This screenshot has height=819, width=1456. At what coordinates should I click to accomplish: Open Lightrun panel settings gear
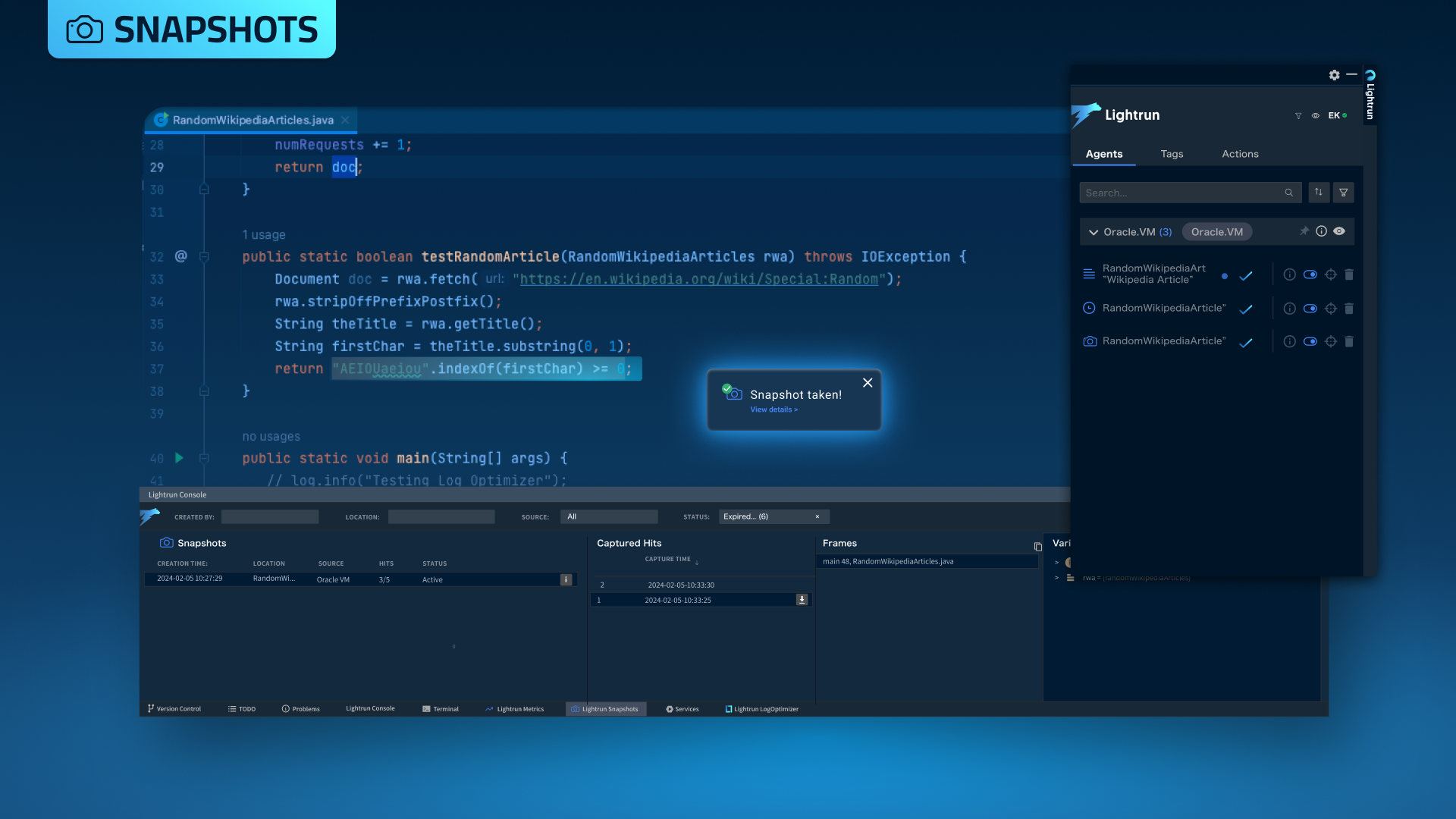pos(1334,75)
